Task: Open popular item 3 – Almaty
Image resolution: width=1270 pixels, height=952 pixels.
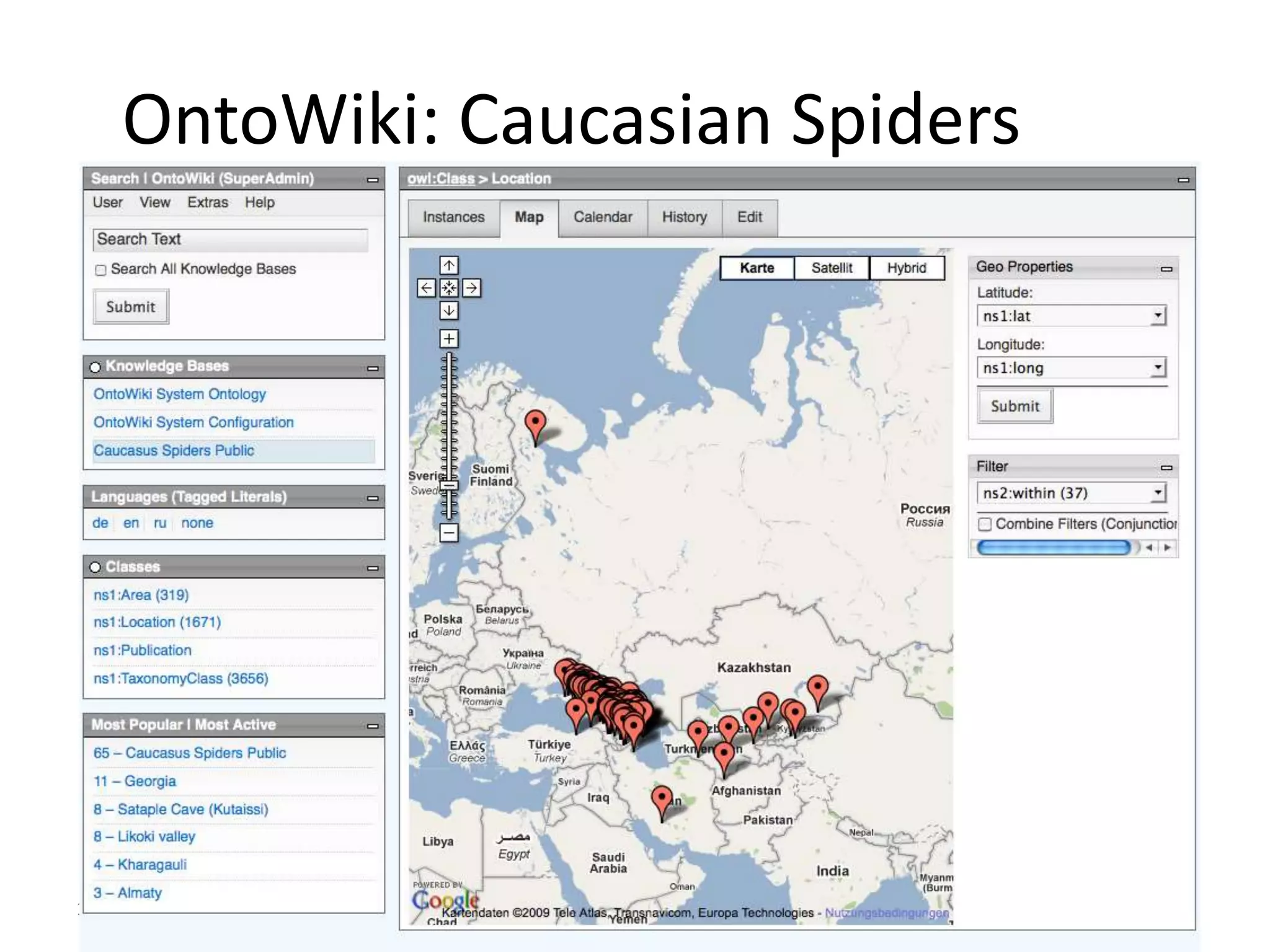Action: [x=127, y=893]
